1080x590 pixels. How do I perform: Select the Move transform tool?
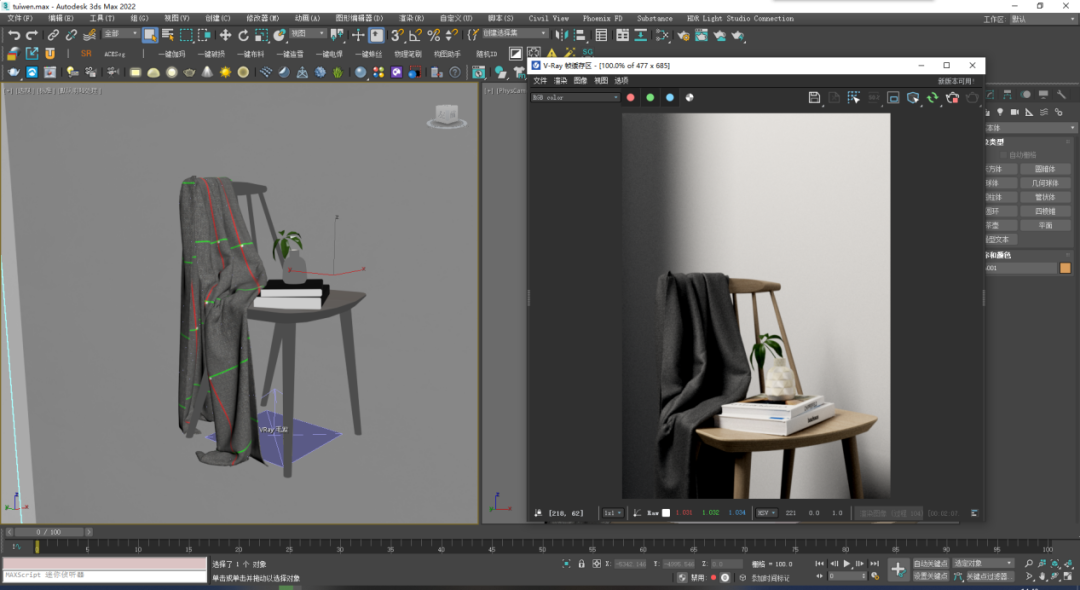[x=225, y=35]
